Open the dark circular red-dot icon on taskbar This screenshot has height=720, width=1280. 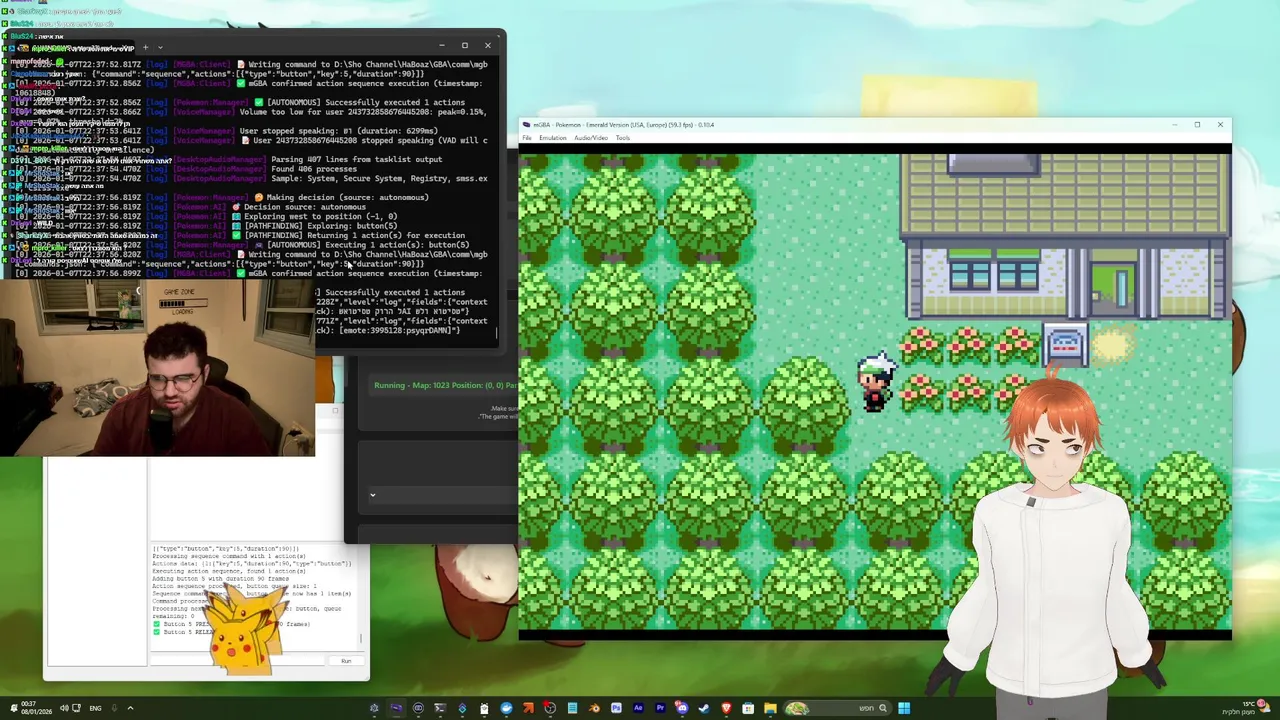tap(549, 708)
